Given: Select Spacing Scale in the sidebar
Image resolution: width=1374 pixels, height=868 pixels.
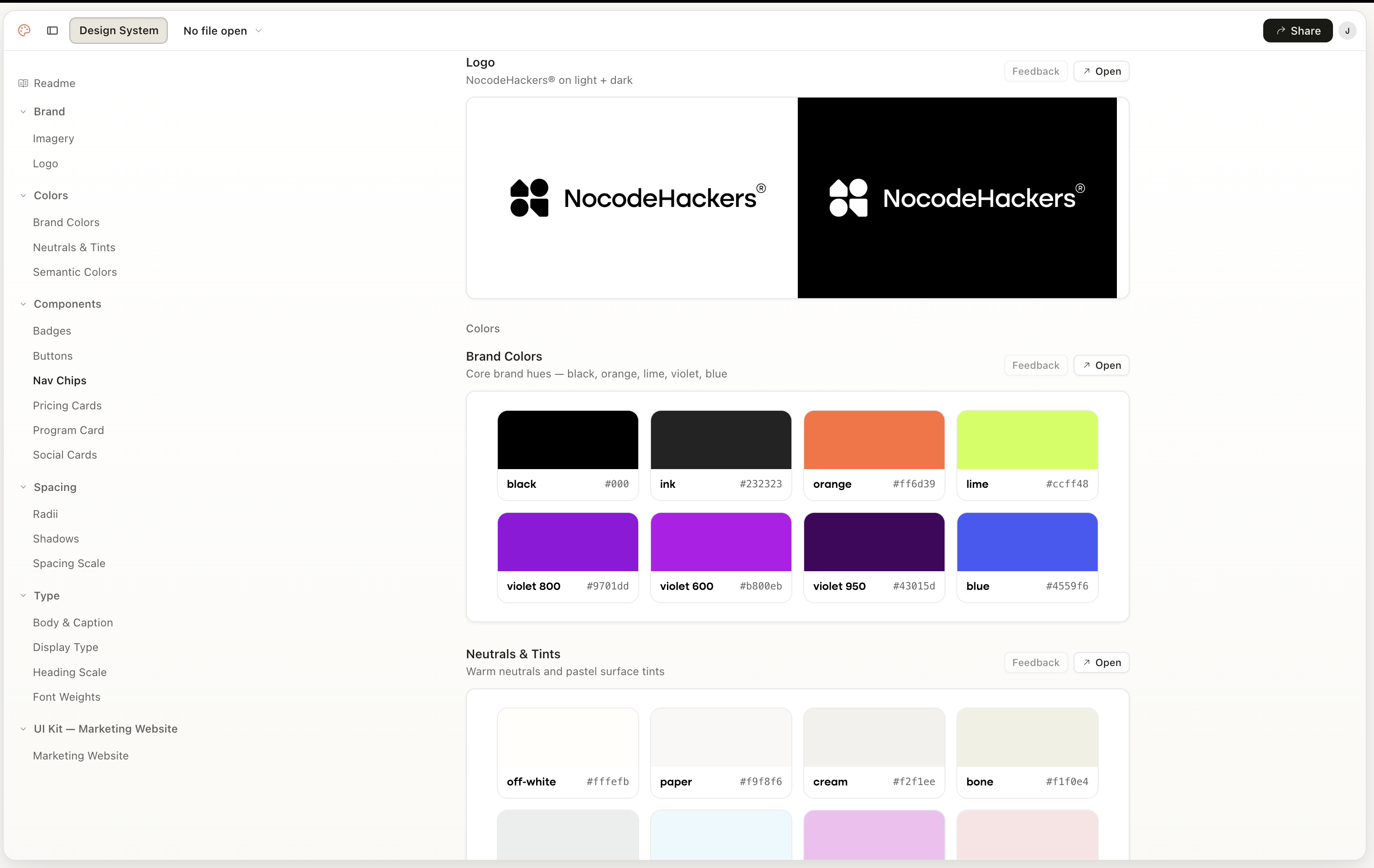Looking at the screenshot, I should pyautogui.click(x=69, y=563).
